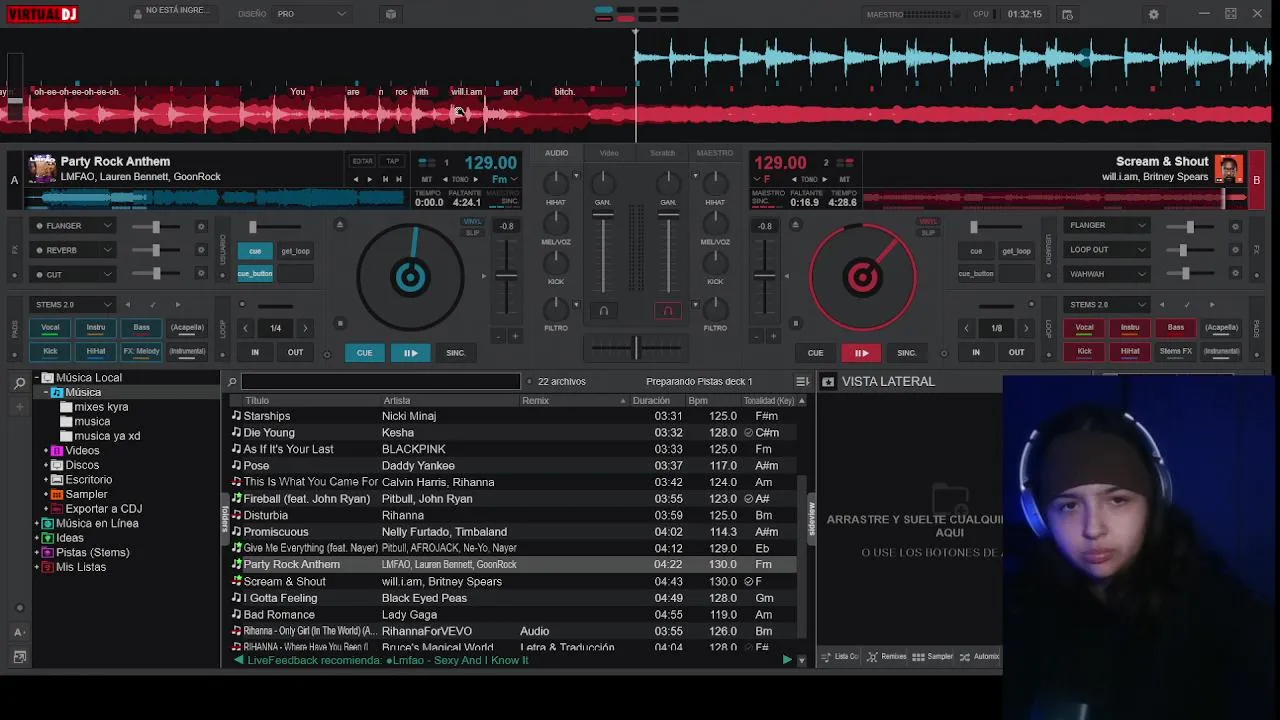Click the crossfader slider
The image size is (1280, 720).
pyautogui.click(x=636, y=347)
